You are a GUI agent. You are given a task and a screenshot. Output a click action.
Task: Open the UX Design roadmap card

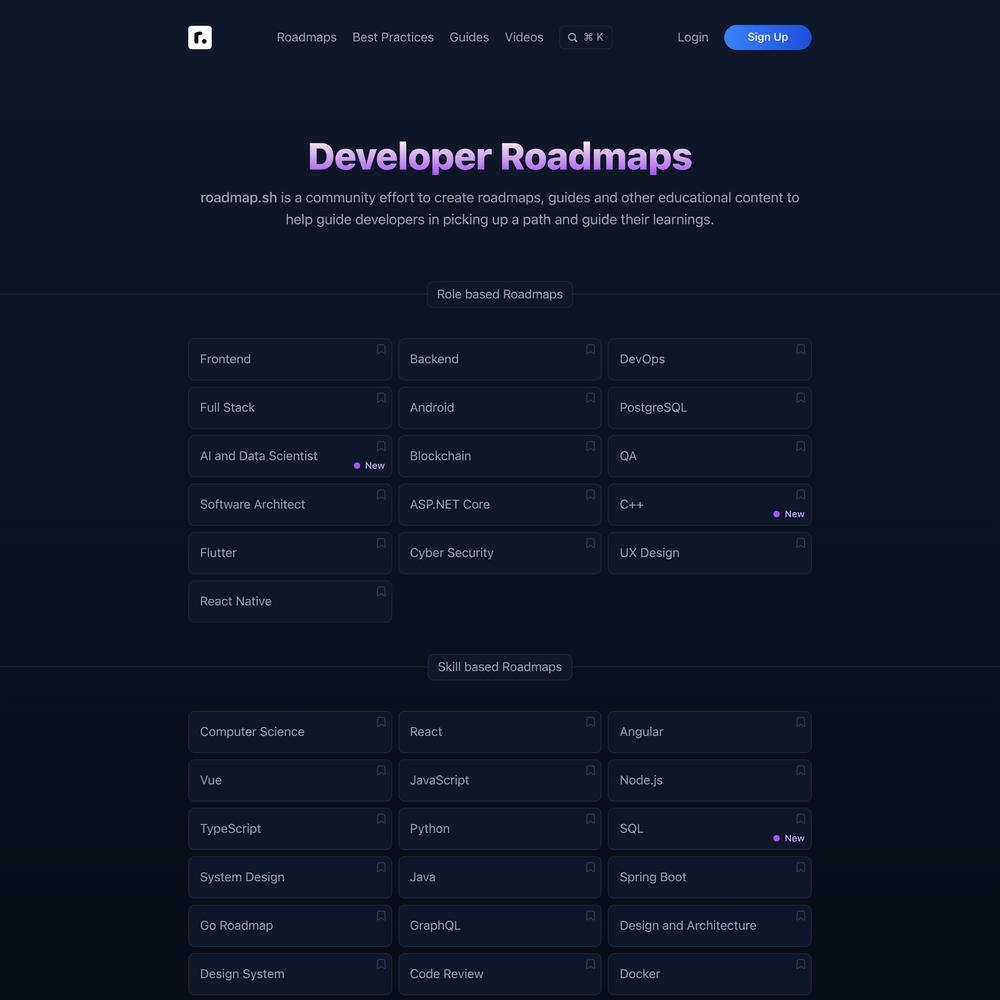click(x=709, y=553)
